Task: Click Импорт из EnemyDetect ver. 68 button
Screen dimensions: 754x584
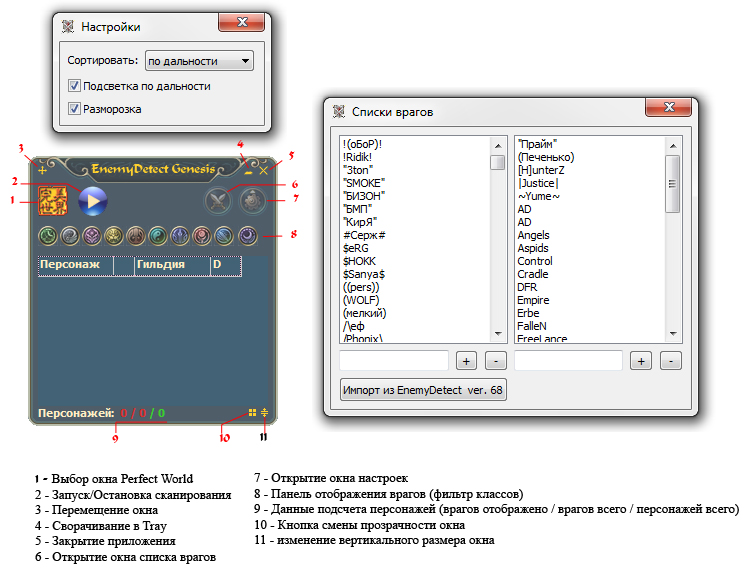Action: coord(423,390)
